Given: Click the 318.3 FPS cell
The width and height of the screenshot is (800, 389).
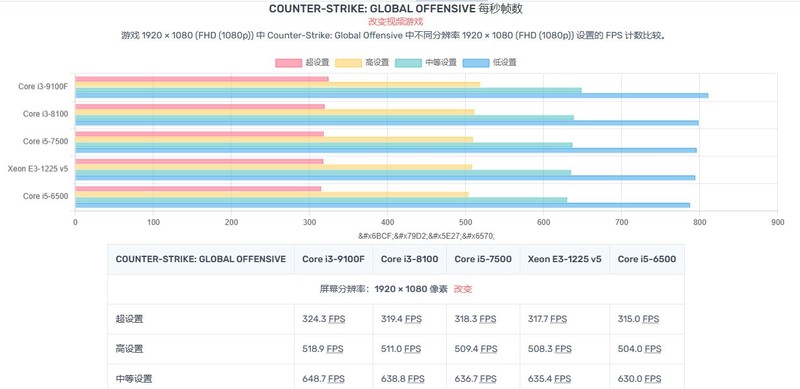Looking at the screenshot, I should pyautogui.click(x=483, y=320).
